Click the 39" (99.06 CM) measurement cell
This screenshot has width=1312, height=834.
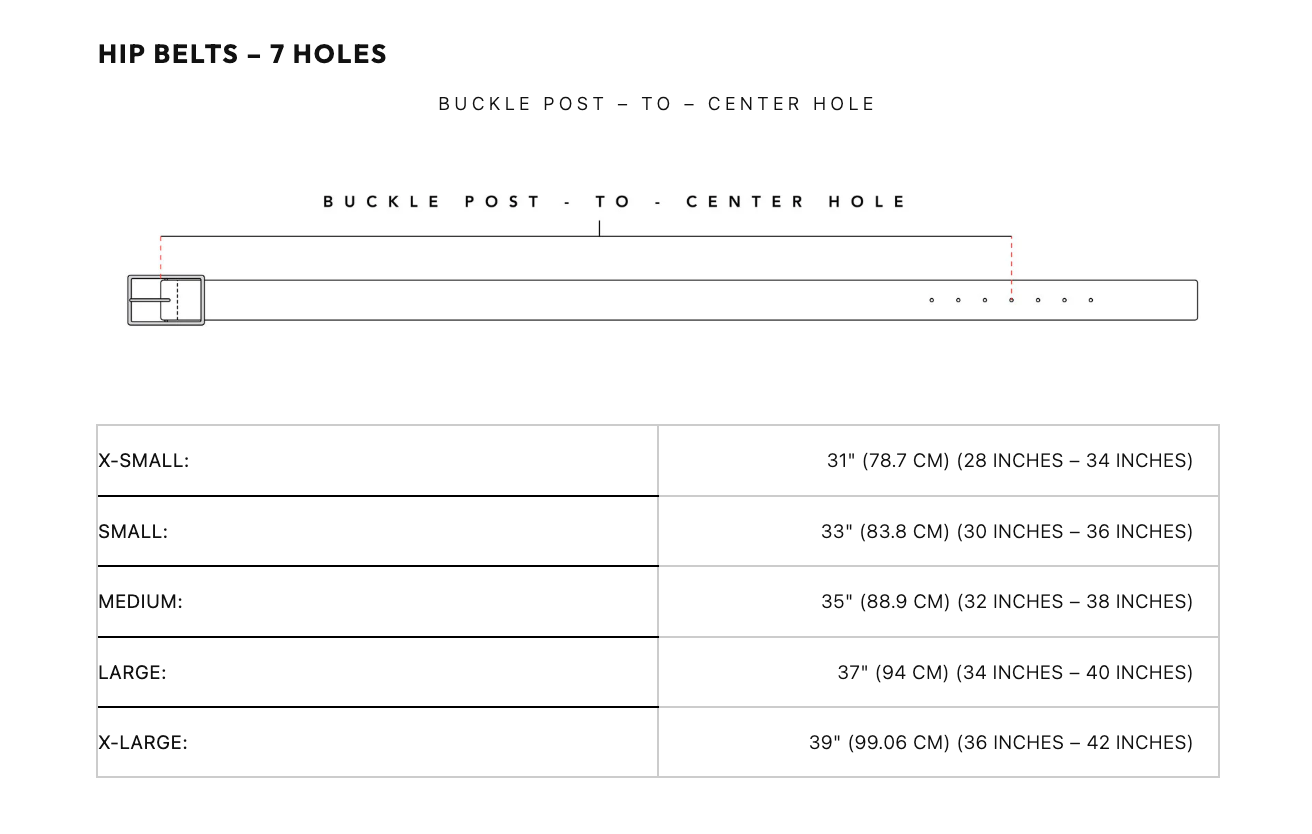1000,743
